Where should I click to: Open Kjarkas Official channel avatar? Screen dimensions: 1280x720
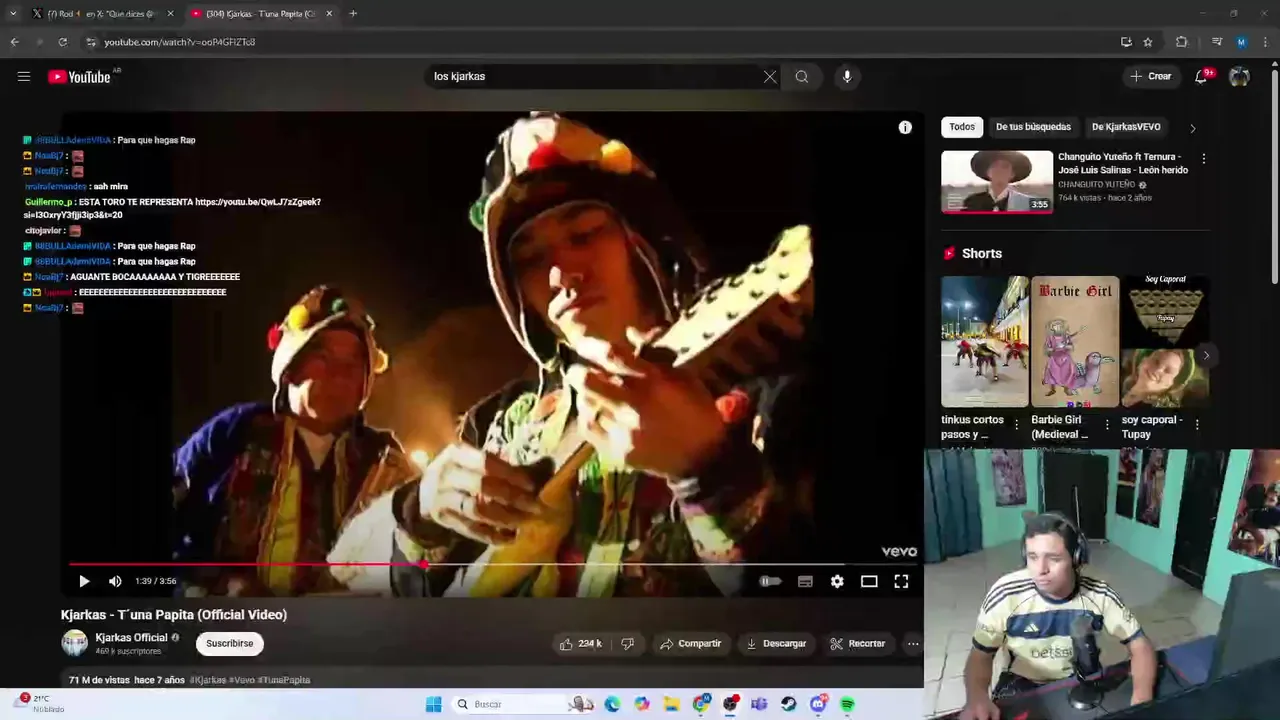(75, 643)
